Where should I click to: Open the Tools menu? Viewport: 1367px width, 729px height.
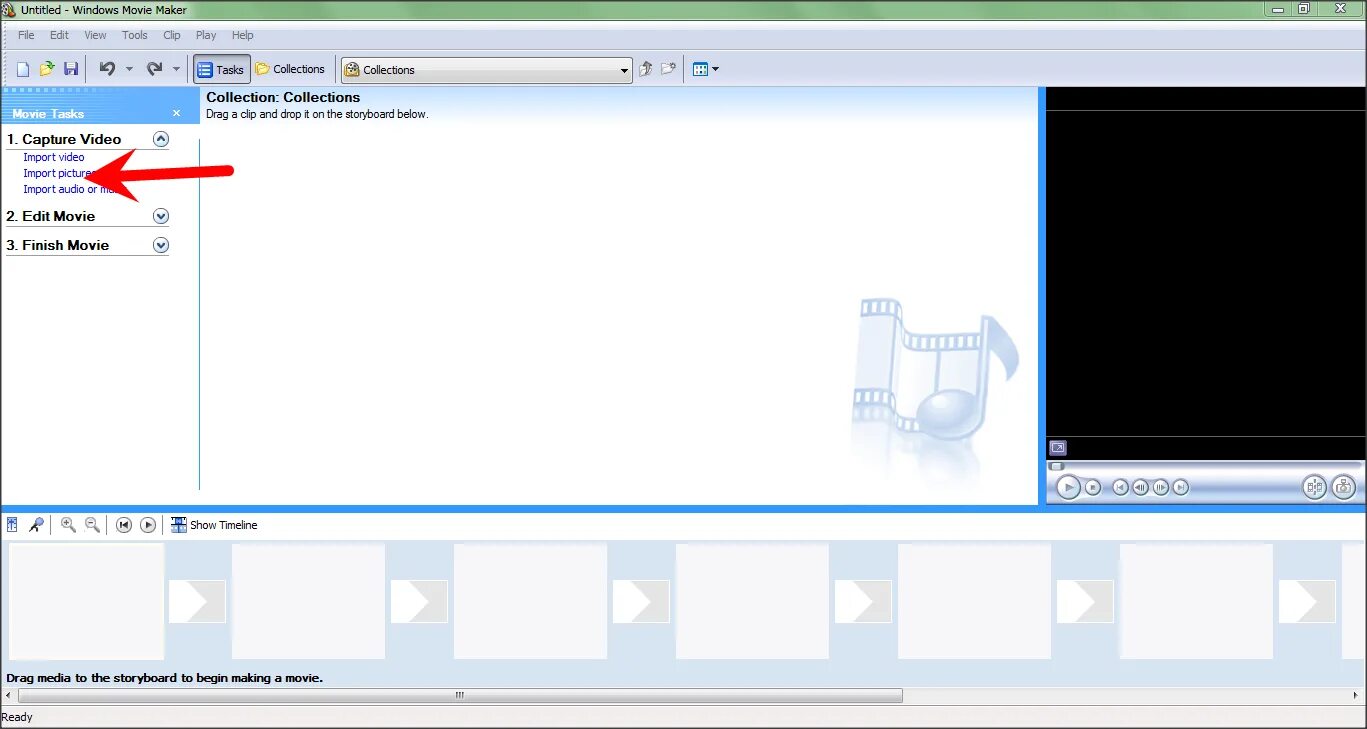coord(134,34)
